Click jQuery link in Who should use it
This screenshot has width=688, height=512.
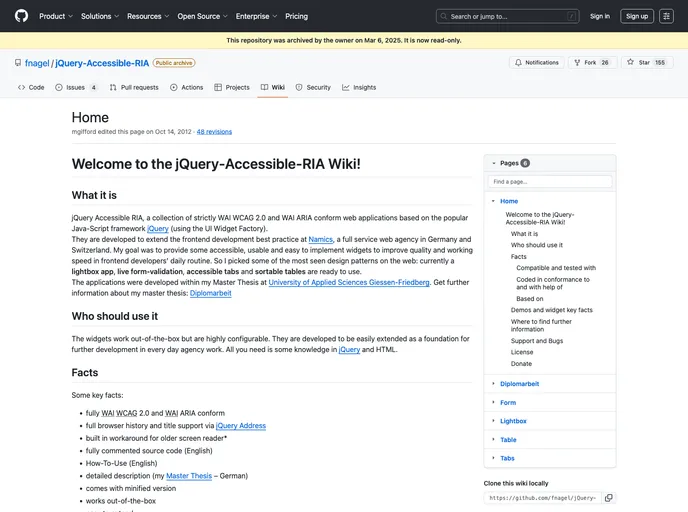pyautogui.click(x=349, y=350)
